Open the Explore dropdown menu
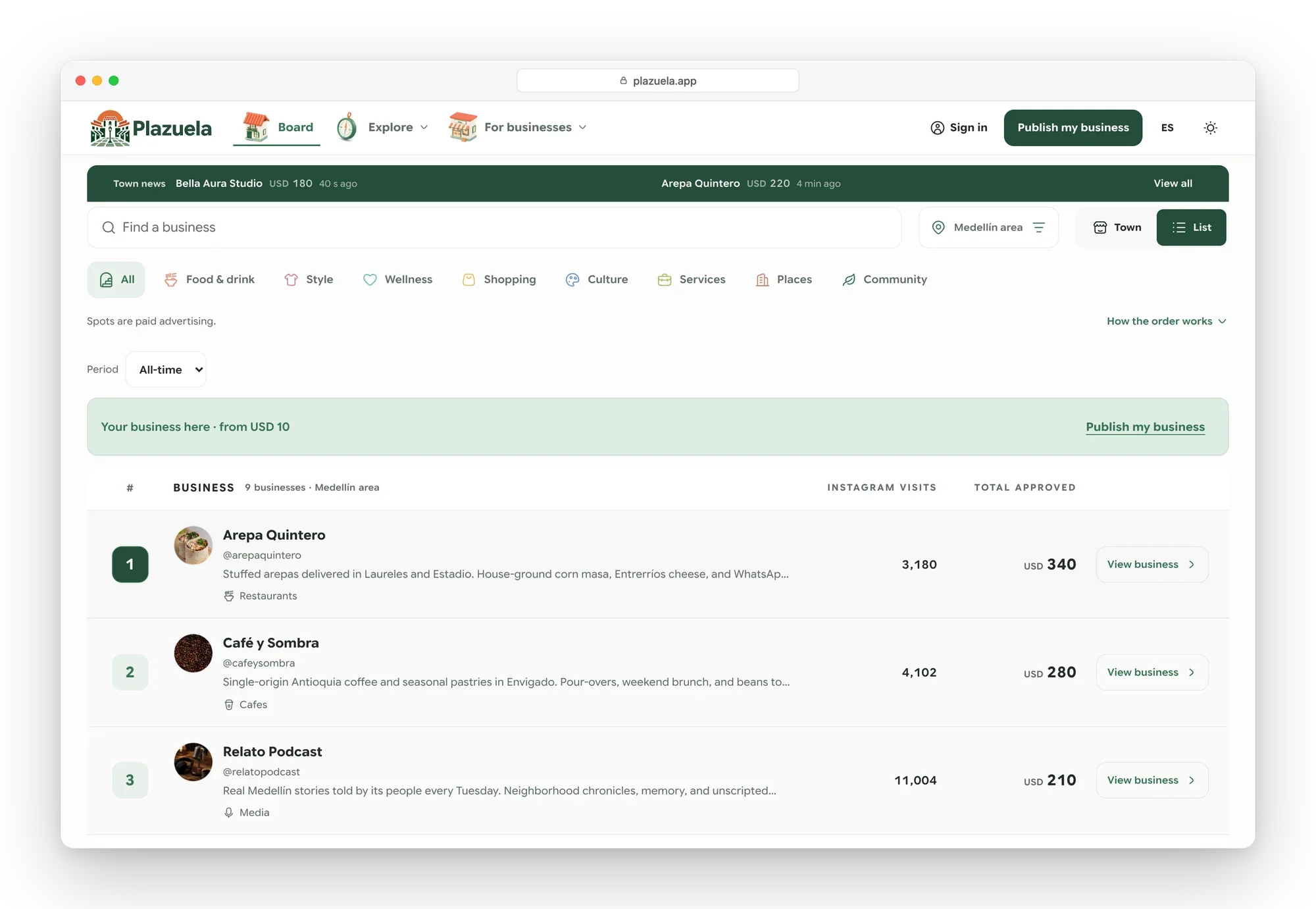The height and width of the screenshot is (909, 1316). click(382, 128)
